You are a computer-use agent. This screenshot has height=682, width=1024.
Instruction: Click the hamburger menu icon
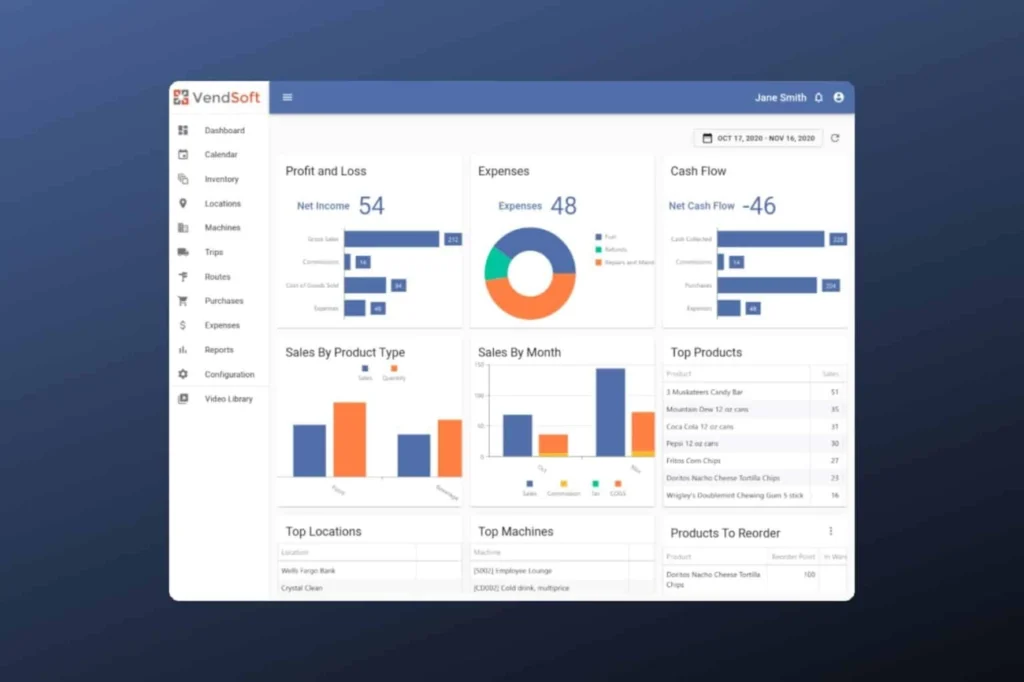click(x=288, y=98)
